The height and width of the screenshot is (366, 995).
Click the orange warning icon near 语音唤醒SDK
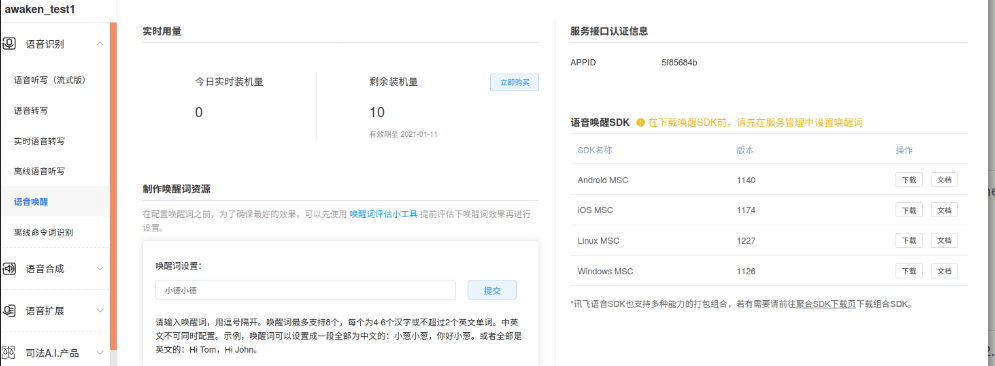pos(640,122)
